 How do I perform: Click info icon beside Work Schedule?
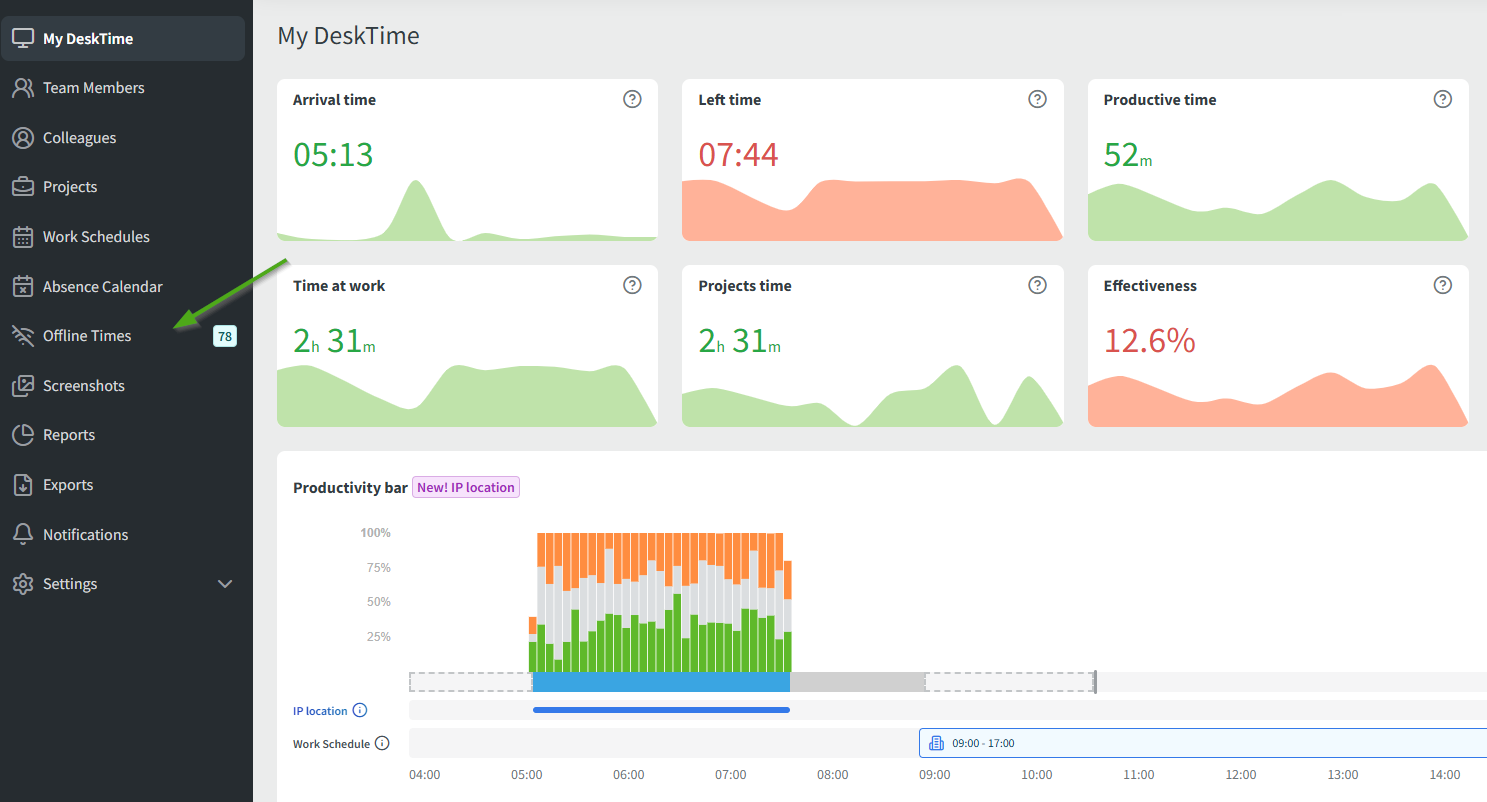382,744
